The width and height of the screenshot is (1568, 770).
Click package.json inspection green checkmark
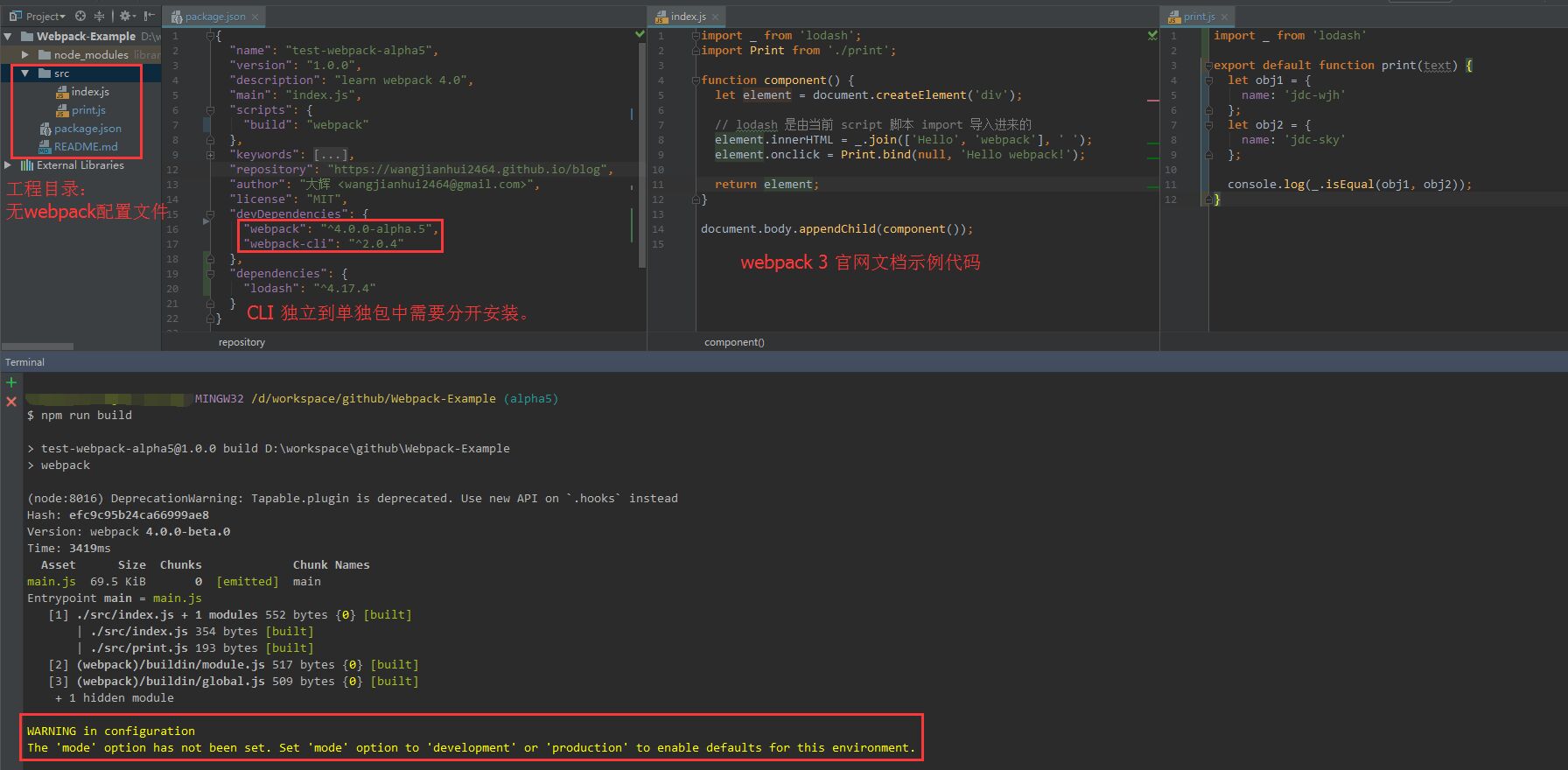pos(640,34)
